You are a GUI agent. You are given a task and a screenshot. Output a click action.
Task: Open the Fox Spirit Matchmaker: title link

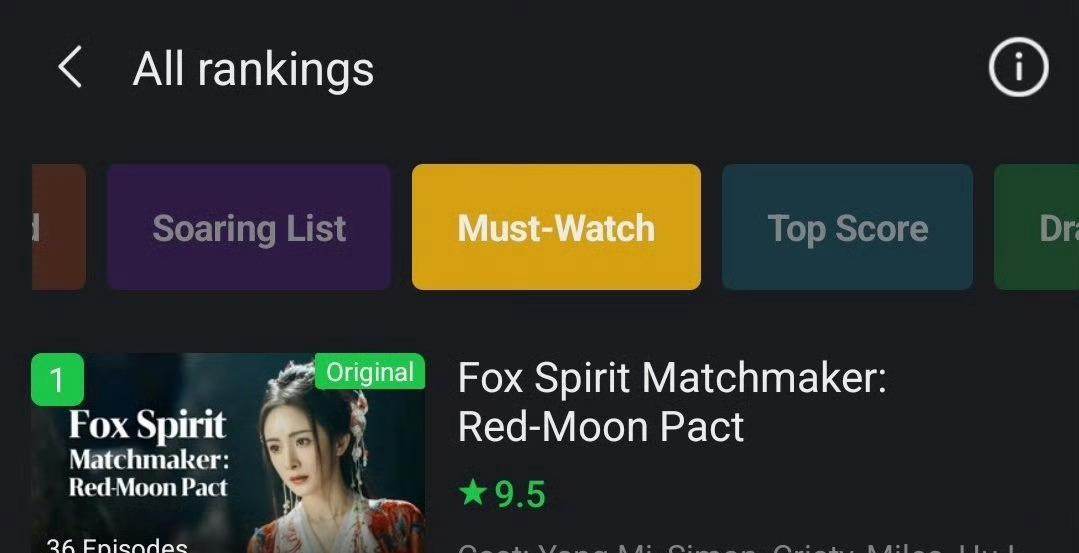coord(672,378)
